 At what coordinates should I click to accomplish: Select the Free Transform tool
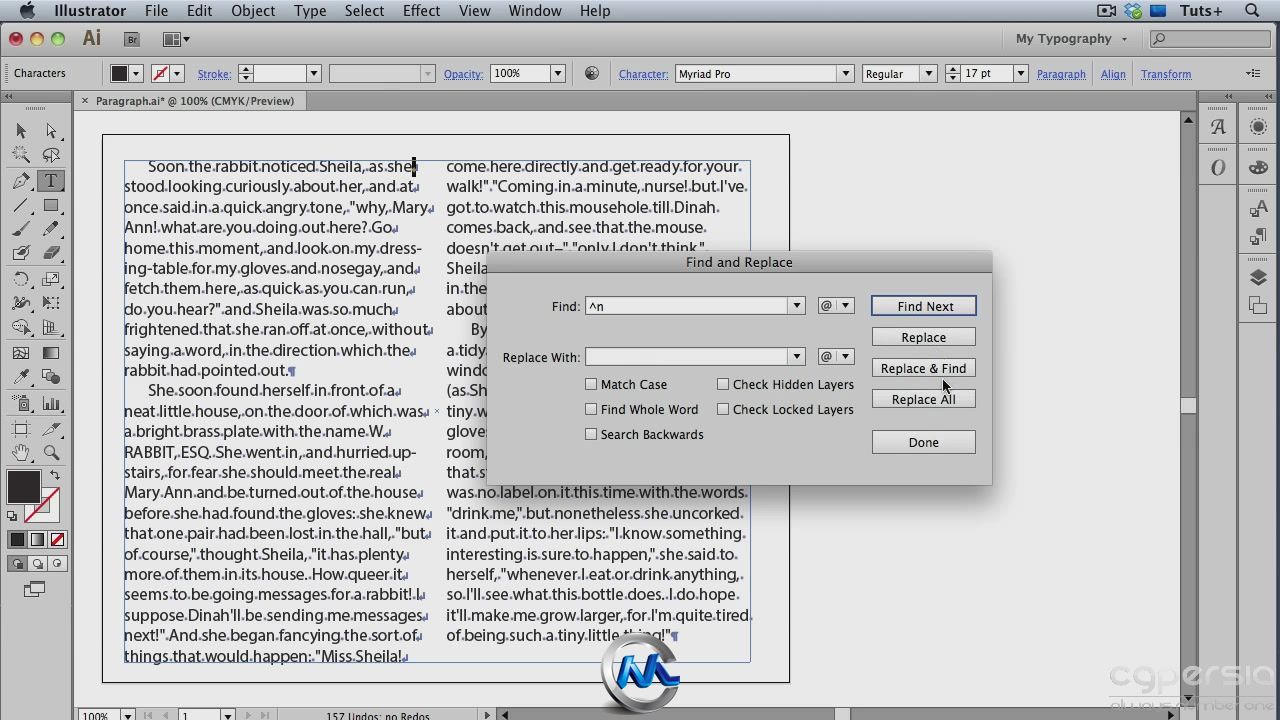pos(51,303)
